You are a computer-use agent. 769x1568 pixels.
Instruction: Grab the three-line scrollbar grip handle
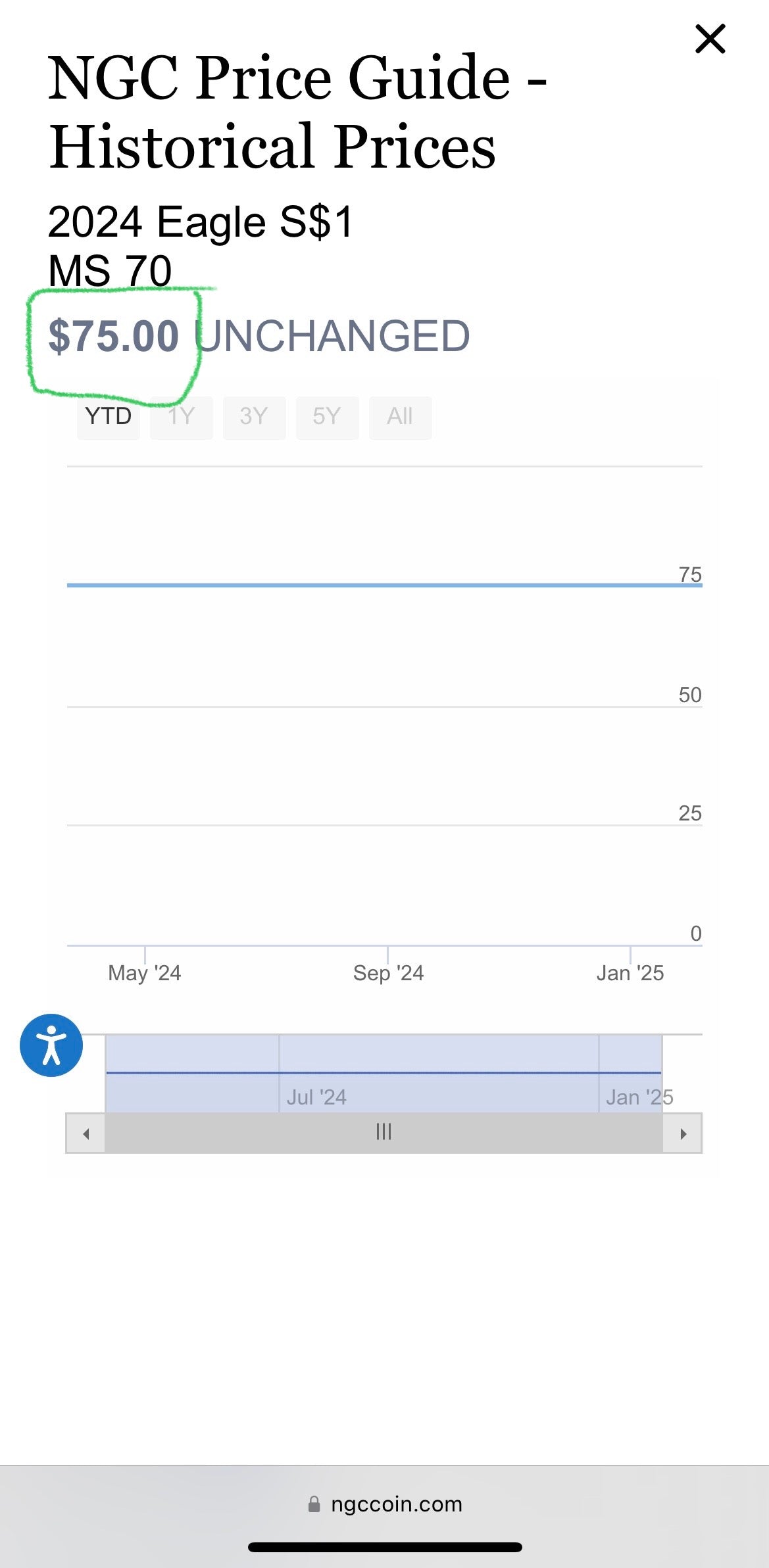384,1132
